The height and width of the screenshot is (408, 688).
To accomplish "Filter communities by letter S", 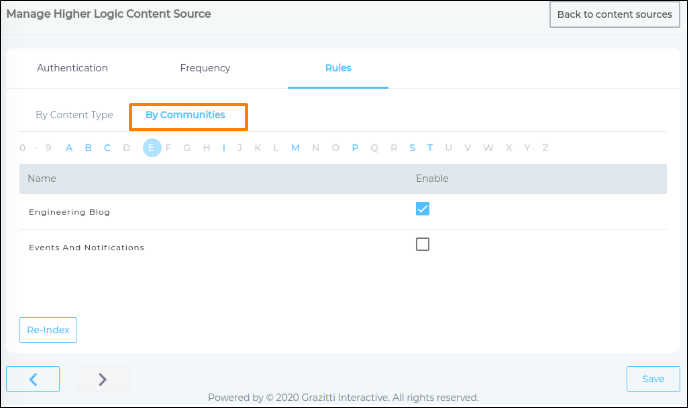I will 412,148.
